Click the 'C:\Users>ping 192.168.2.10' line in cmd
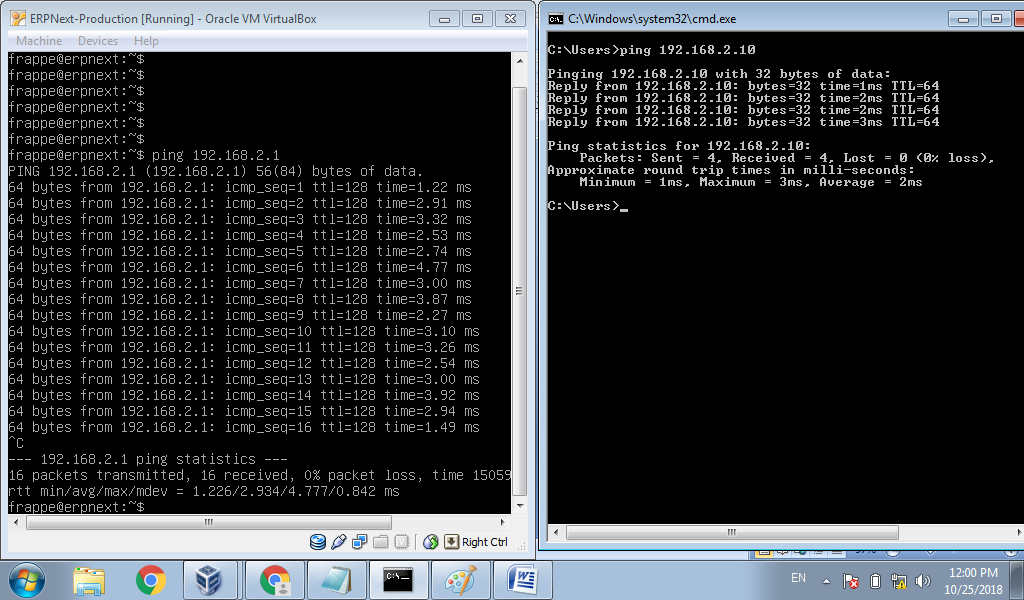The height and width of the screenshot is (600, 1024). tap(651, 50)
